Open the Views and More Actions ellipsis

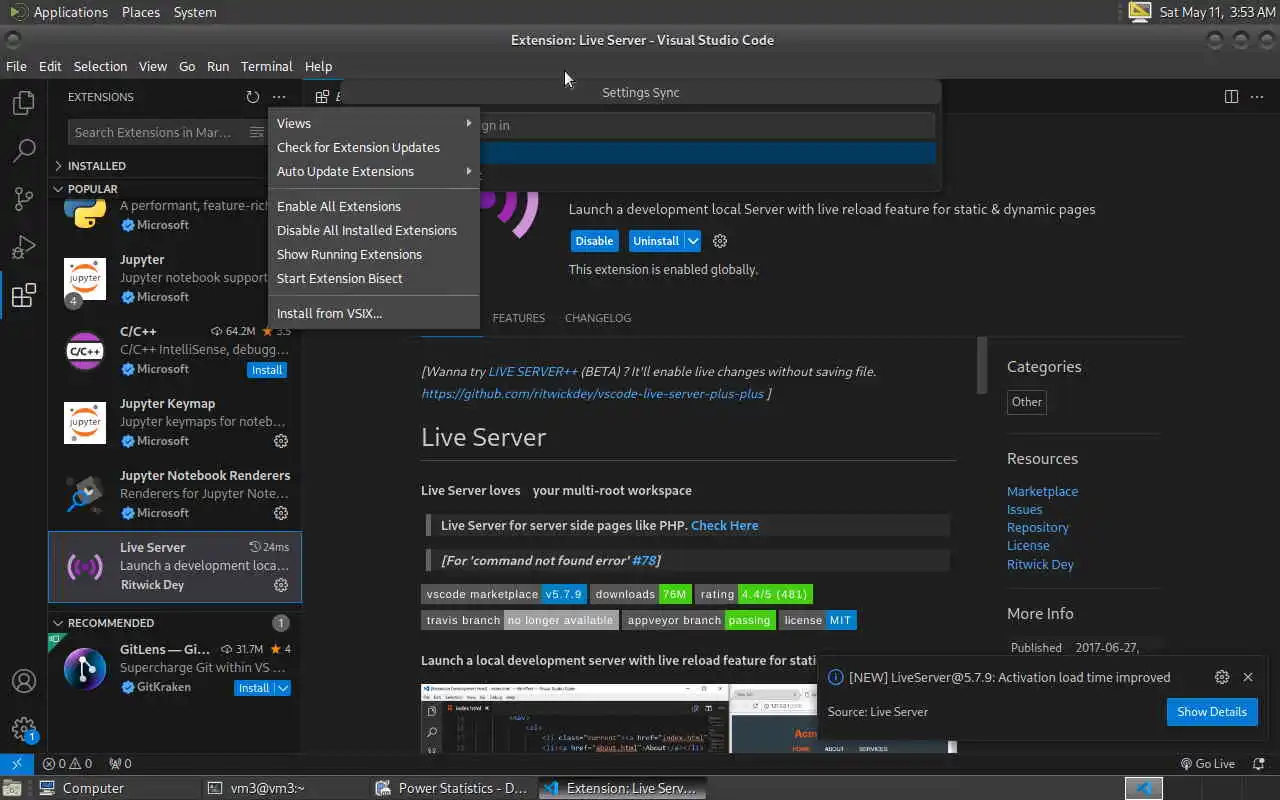[x=279, y=97]
